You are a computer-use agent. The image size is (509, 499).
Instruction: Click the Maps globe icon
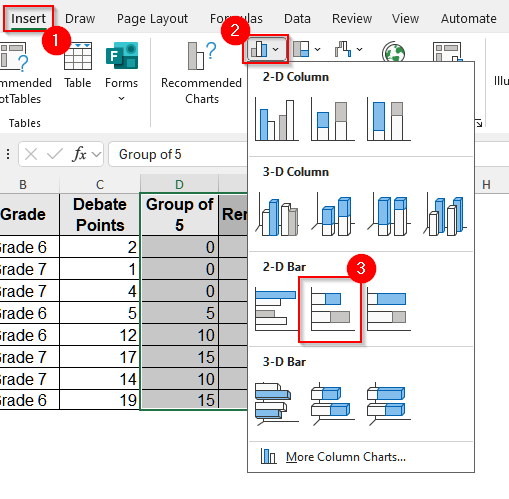pyautogui.click(x=393, y=51)
